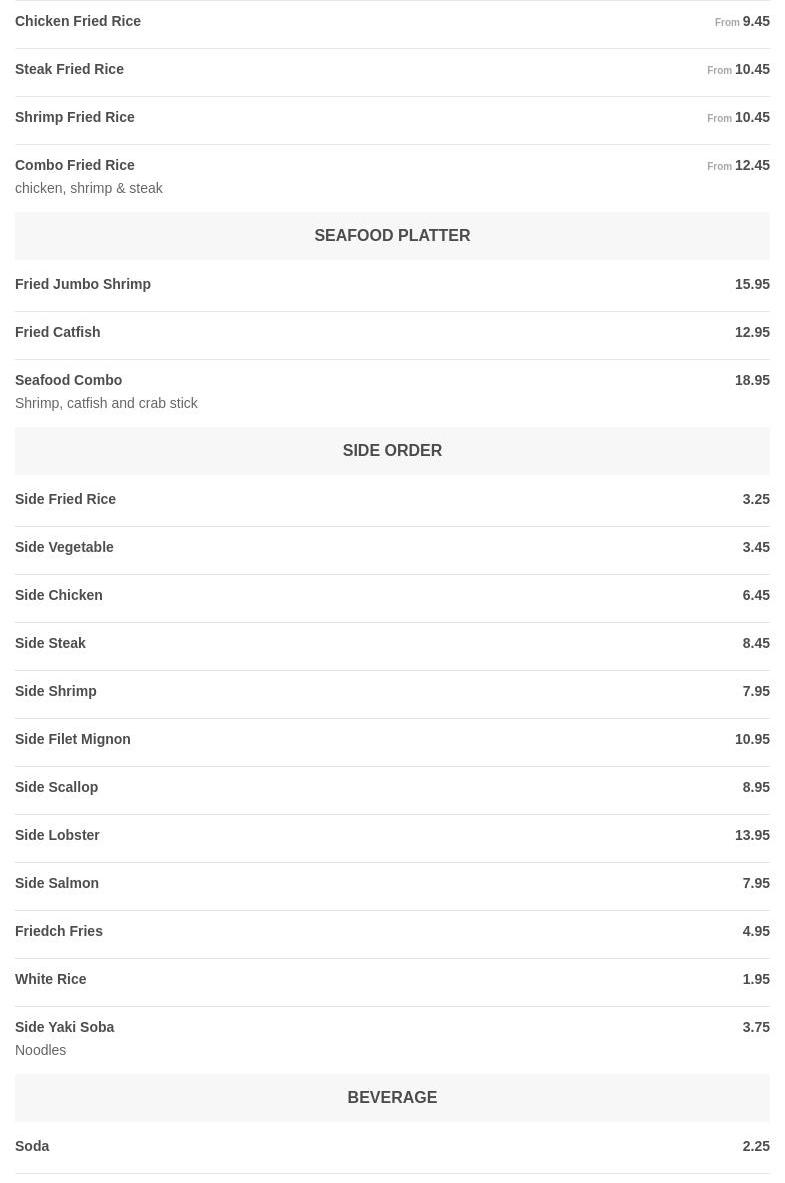
Task: Open Side Yaki Soba noodles item
Action: (x=65, y=1027)
